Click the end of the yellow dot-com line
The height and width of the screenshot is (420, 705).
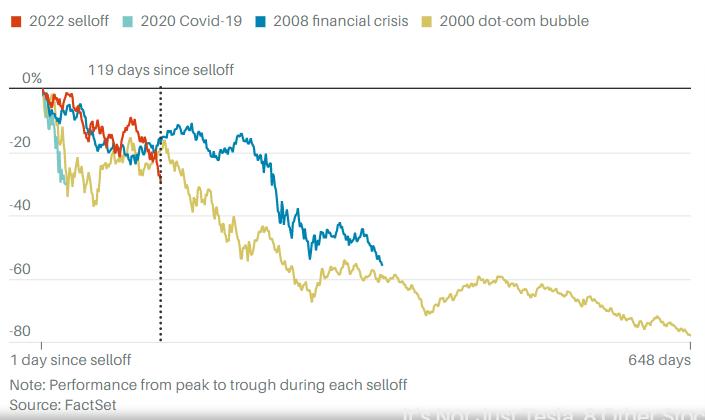click(689, 334)
